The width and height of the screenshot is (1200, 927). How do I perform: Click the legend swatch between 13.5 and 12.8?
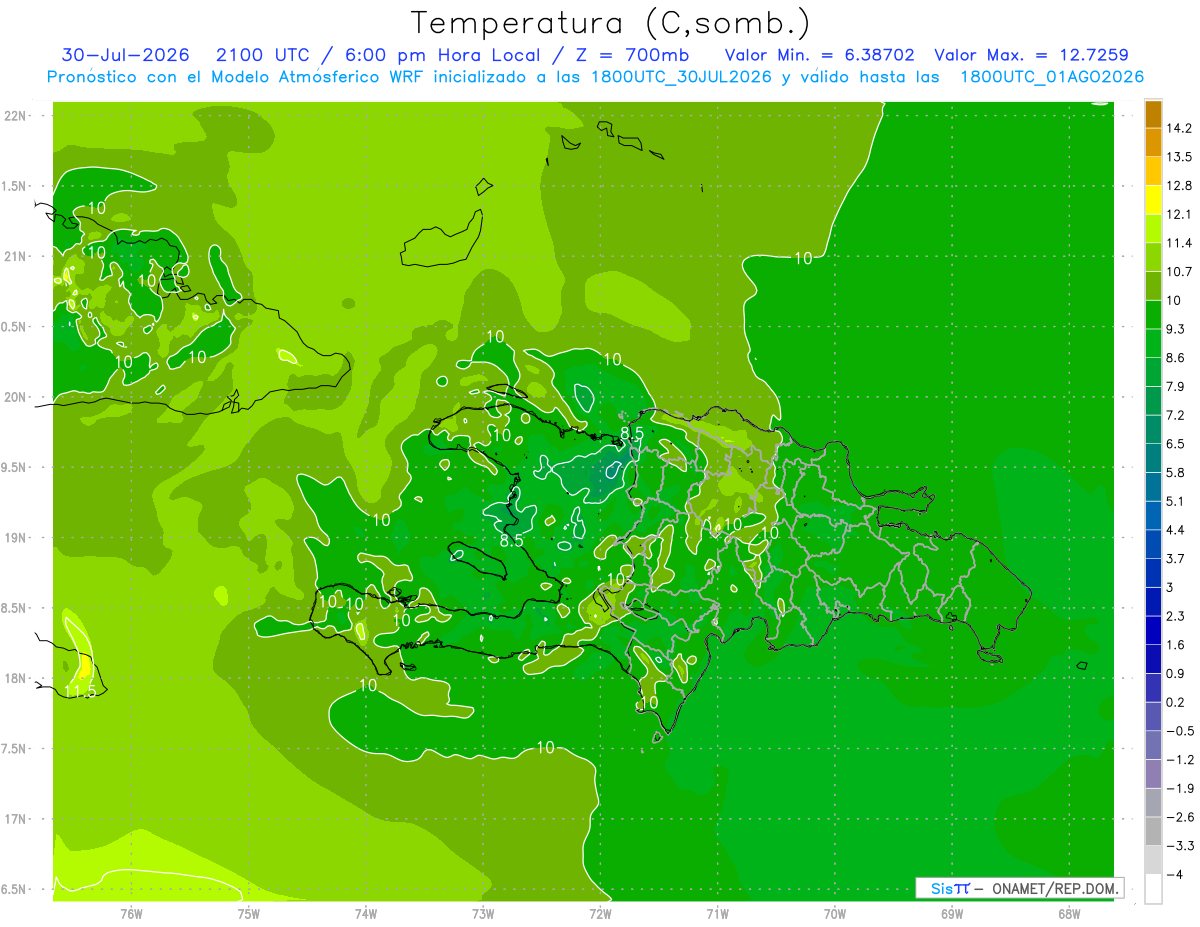point(1153,171)
